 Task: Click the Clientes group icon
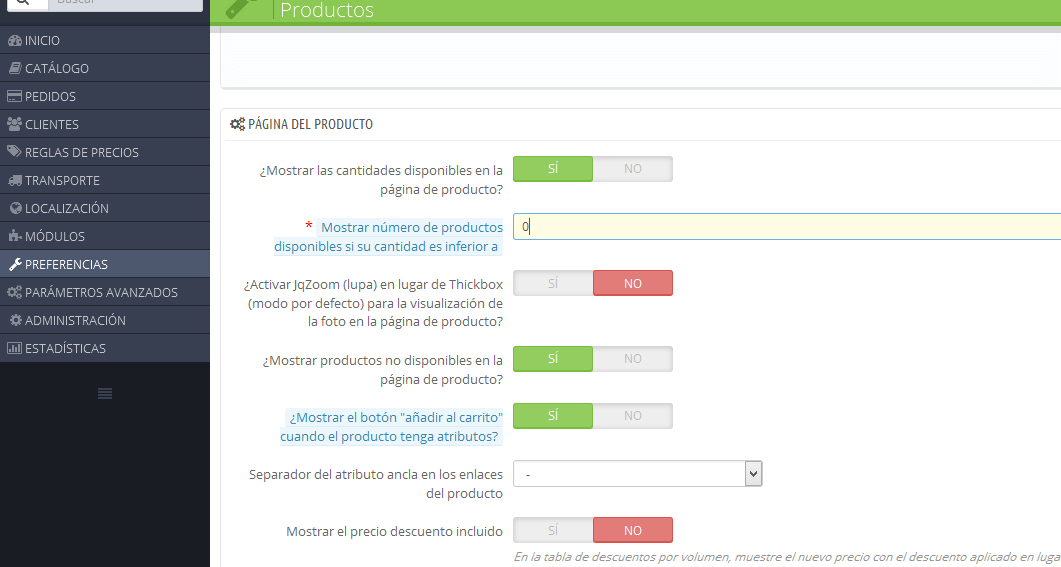[x=14, y=124]
